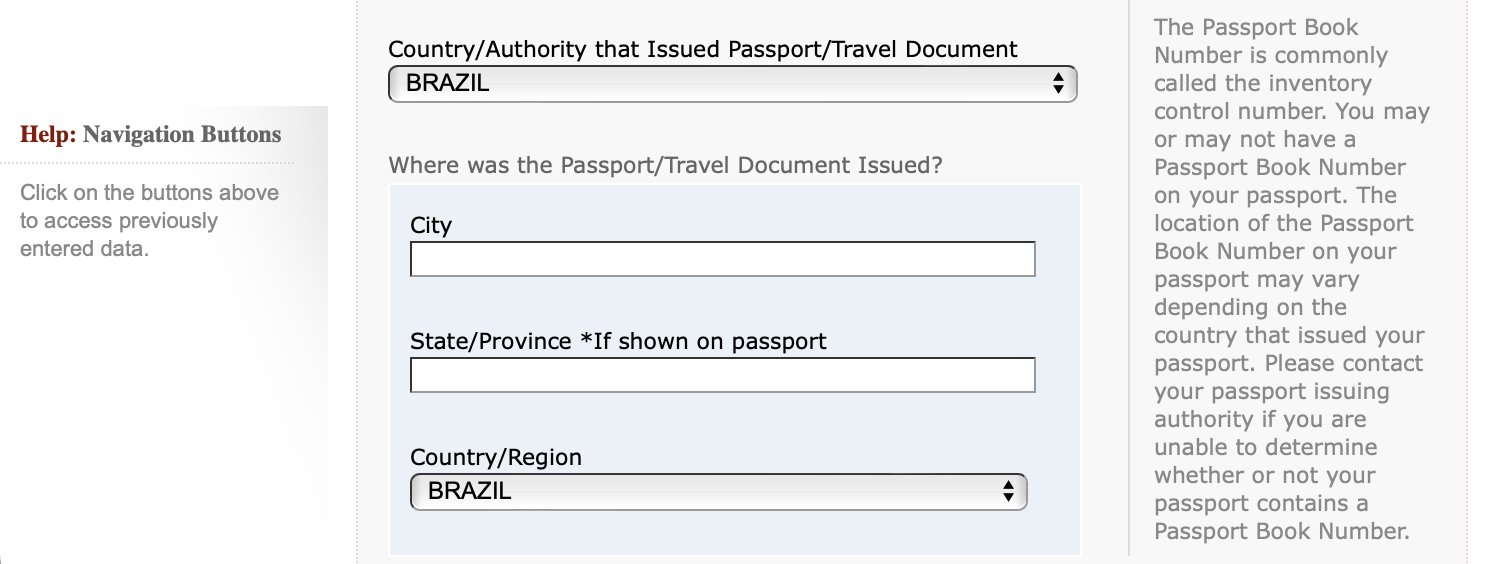The image size is (1496, 564).
Task: Select the BRAZIL value in Country/Region dropdown
Action: click(x=469, y=491)
